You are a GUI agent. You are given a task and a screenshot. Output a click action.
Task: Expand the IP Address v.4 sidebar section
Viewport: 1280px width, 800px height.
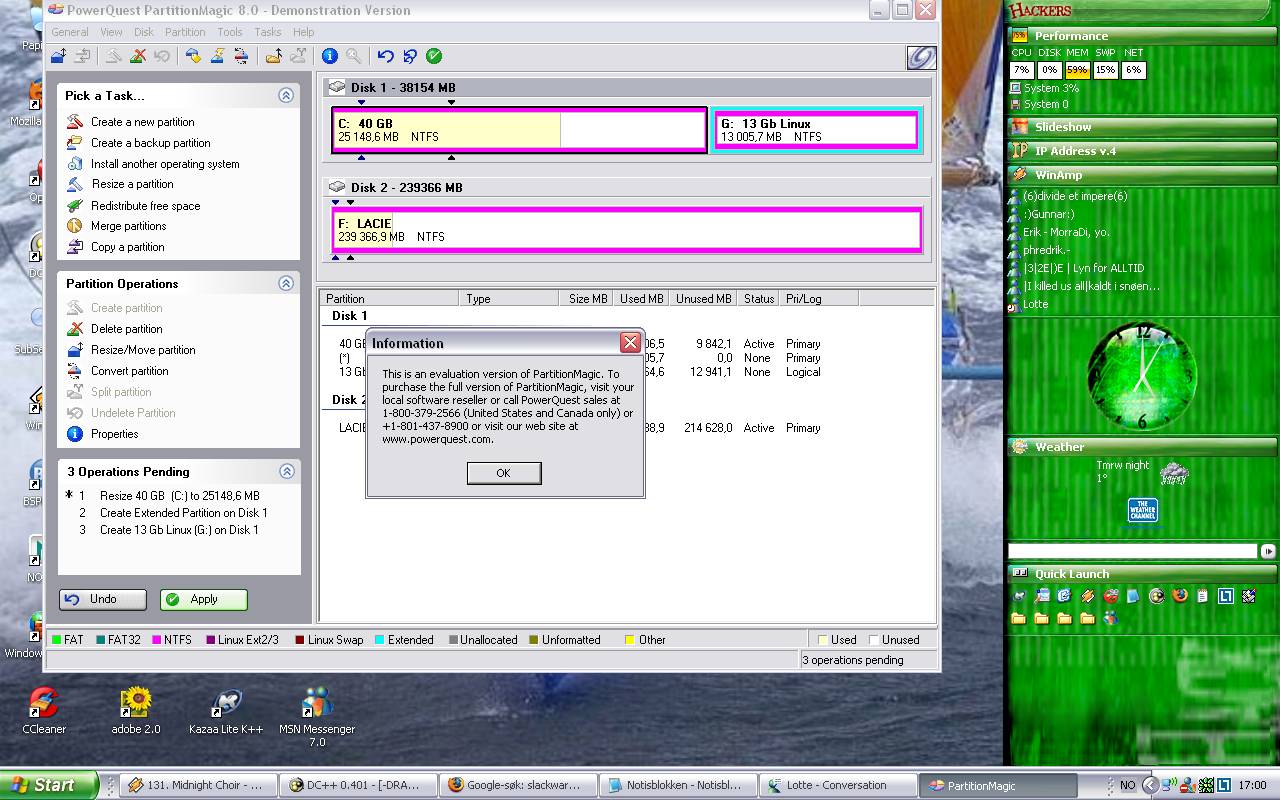1142,151
